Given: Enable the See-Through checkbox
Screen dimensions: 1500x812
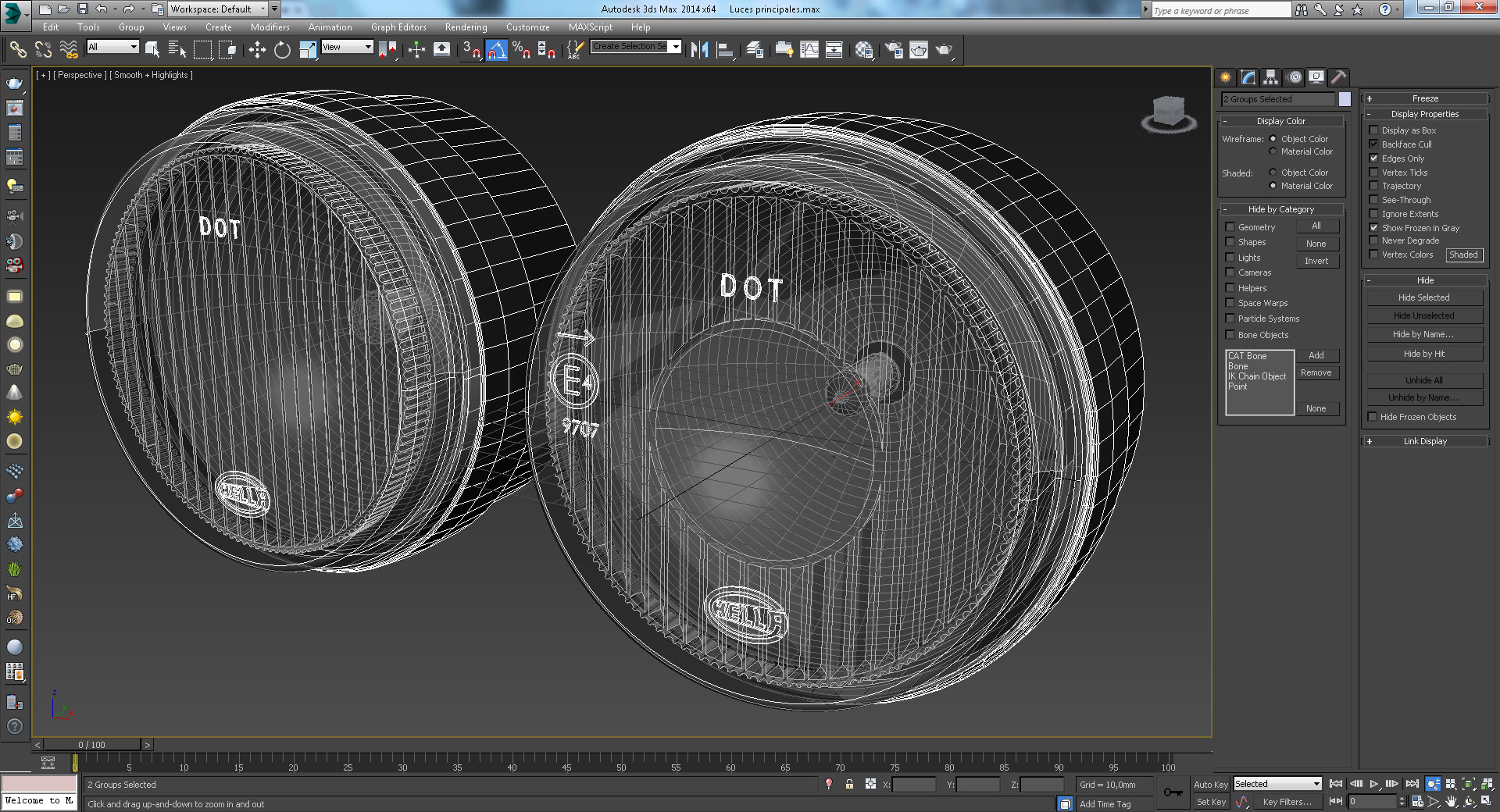Looking at the screenshot, I should pyautogui.click(x=1373, y=200).
